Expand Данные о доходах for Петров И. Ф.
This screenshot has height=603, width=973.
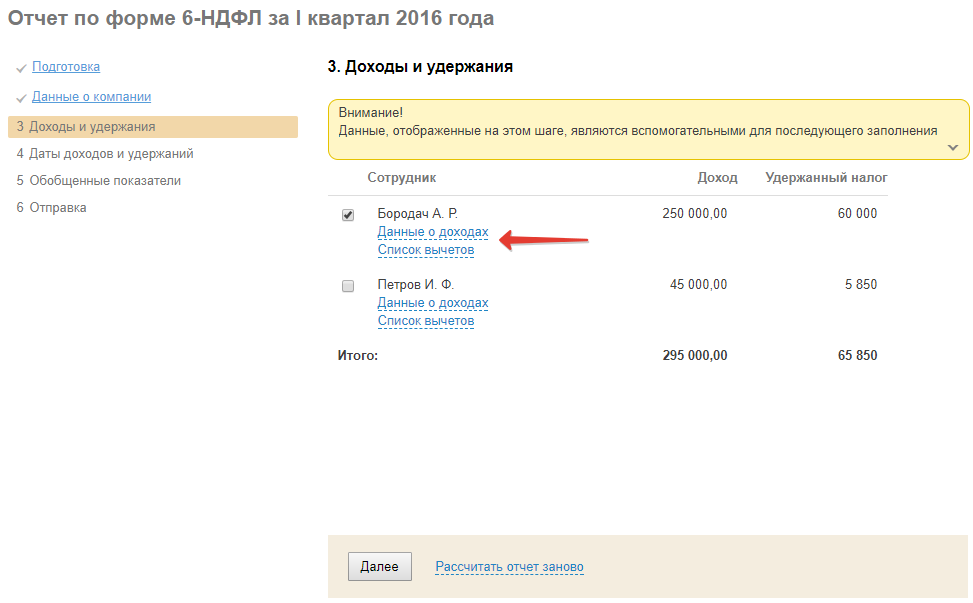tap(433, 303)
